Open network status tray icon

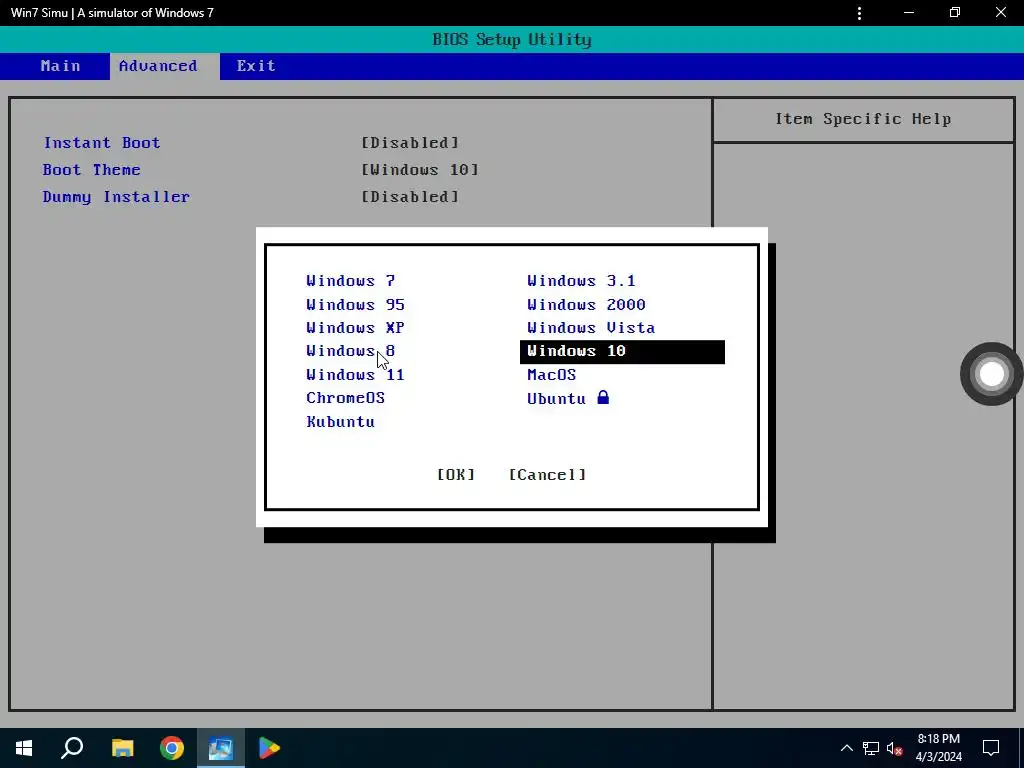871,748
